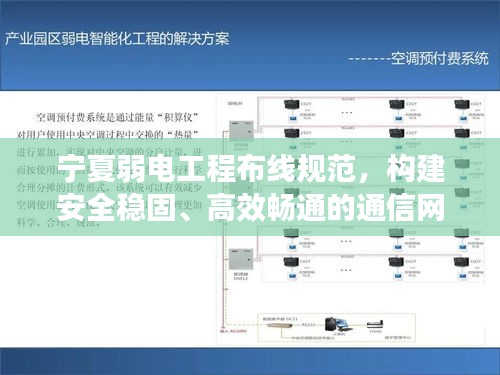Click the top-right black meter device icon

(462, 104)
